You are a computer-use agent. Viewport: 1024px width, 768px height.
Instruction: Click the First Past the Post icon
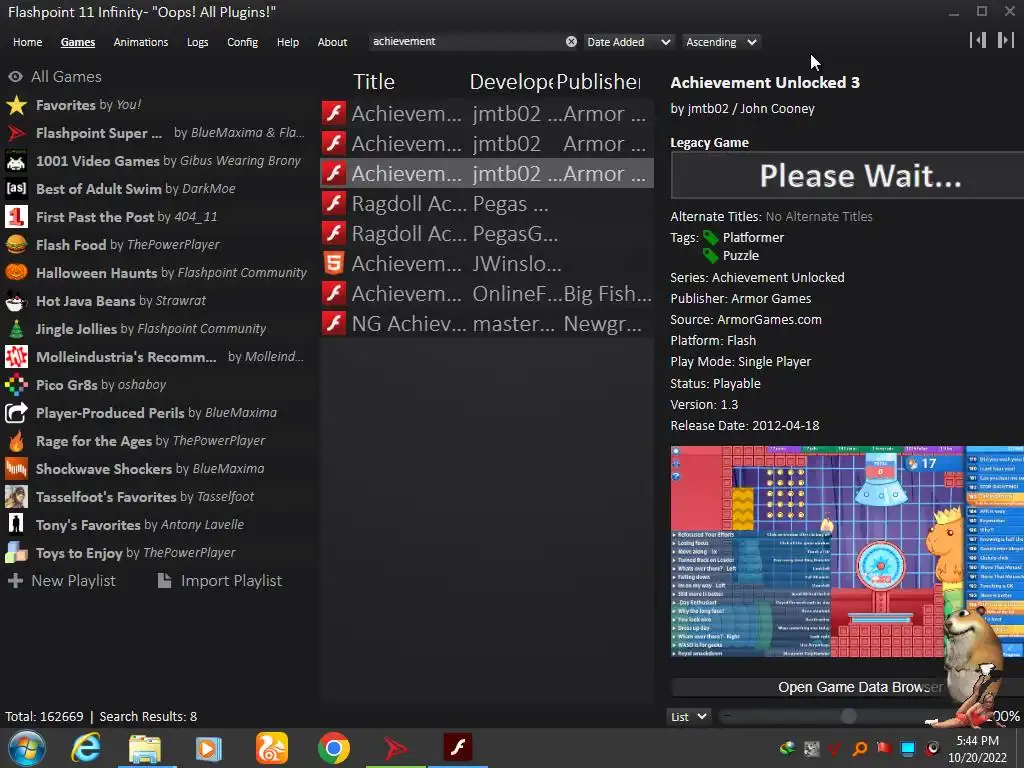click(16, 217)
